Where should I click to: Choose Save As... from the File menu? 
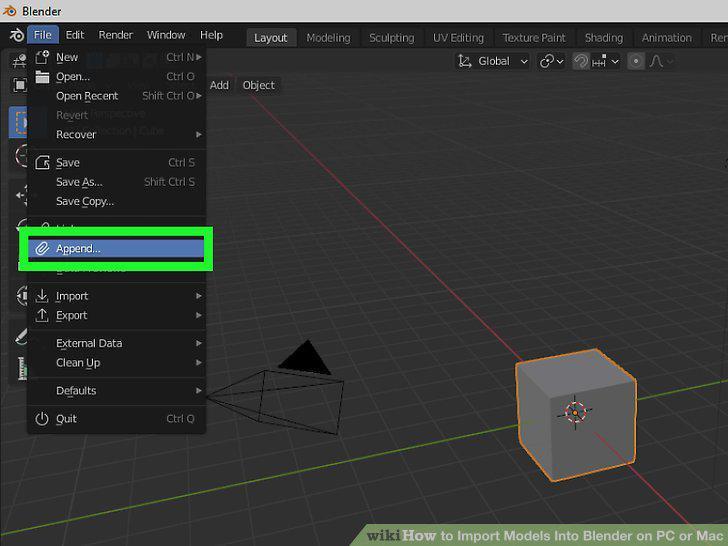pyautogui.click(x=117, y=182)
